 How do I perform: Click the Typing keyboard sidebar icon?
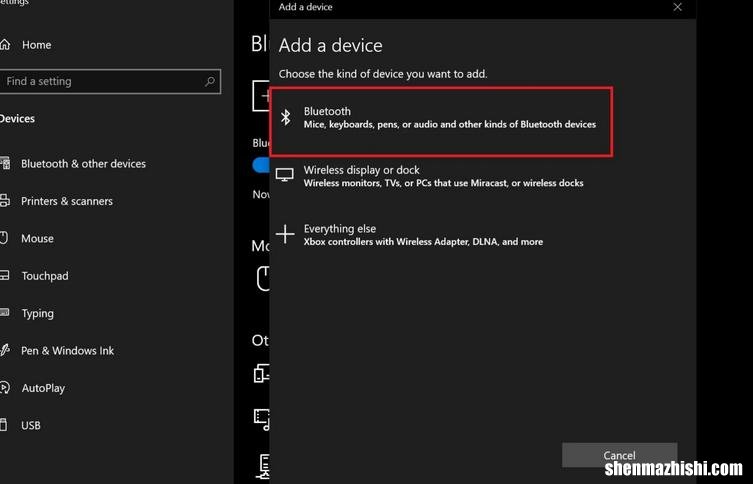click(x=4, y=313)
